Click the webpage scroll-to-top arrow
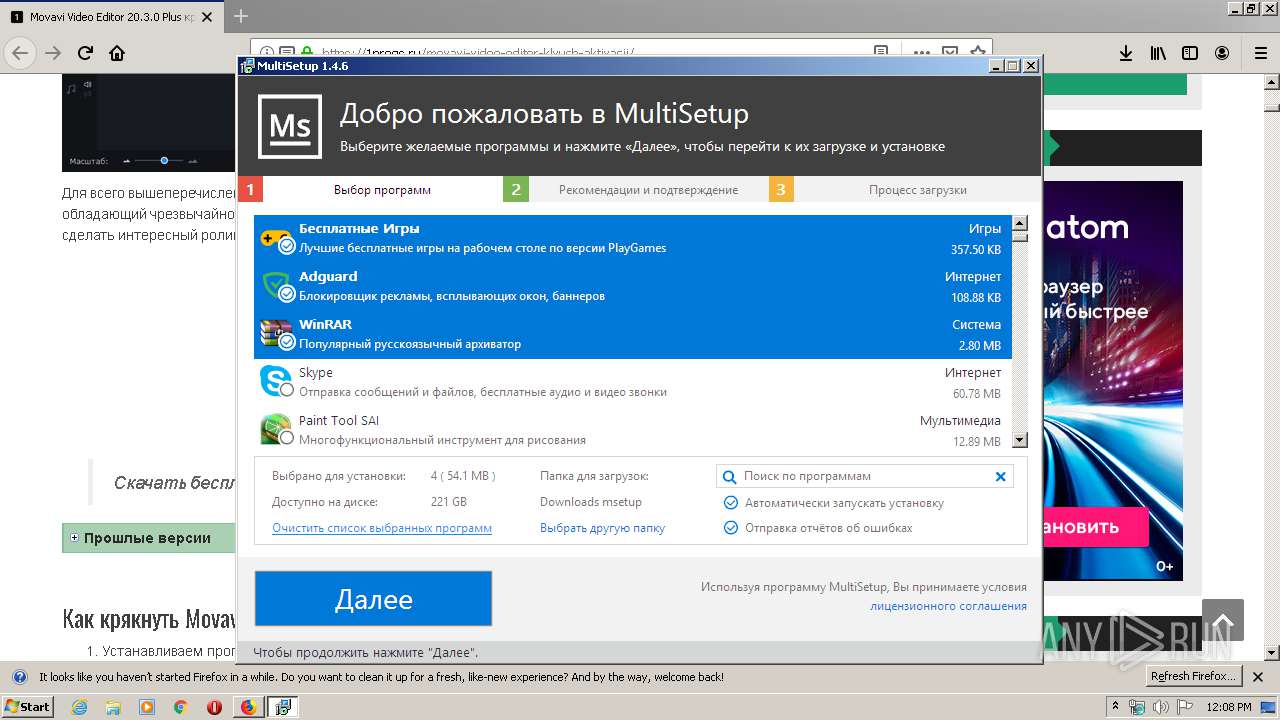1280x720 pixels. (1223, 620)
